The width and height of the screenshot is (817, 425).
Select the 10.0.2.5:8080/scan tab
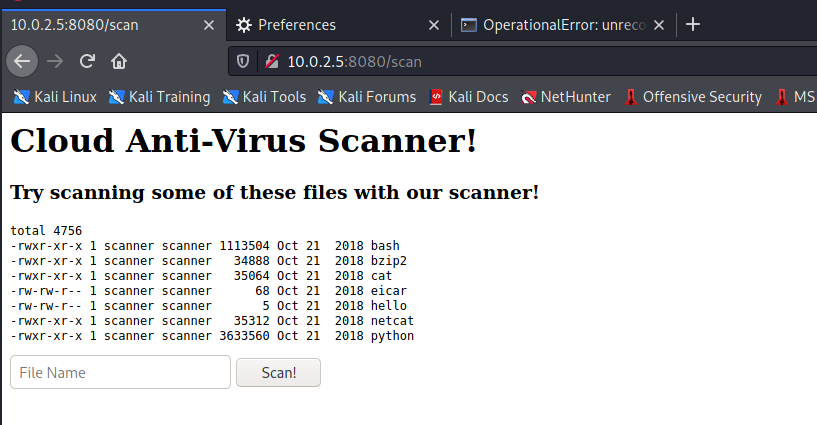coord(114,25)
